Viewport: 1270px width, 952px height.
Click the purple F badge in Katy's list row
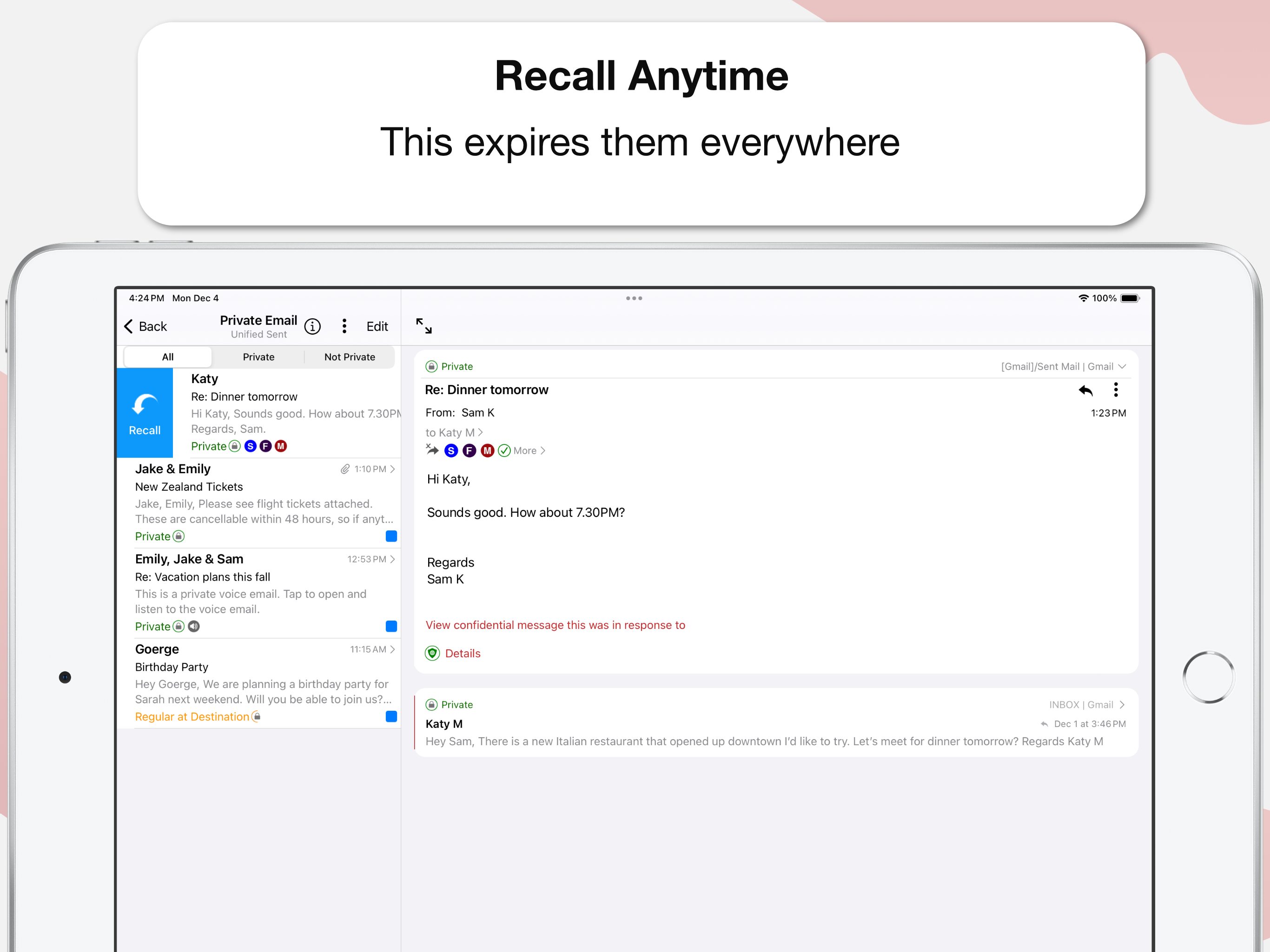[x=265, y=446]
